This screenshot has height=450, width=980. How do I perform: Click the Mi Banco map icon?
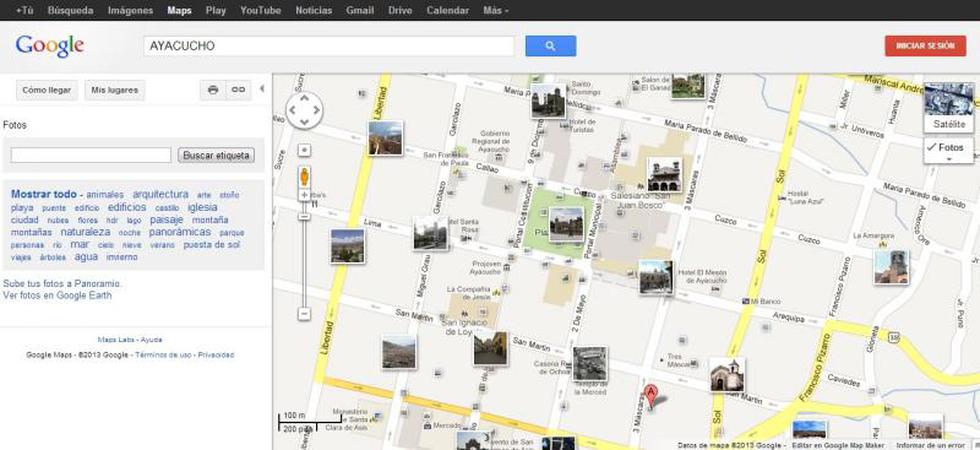coord(745,301)
